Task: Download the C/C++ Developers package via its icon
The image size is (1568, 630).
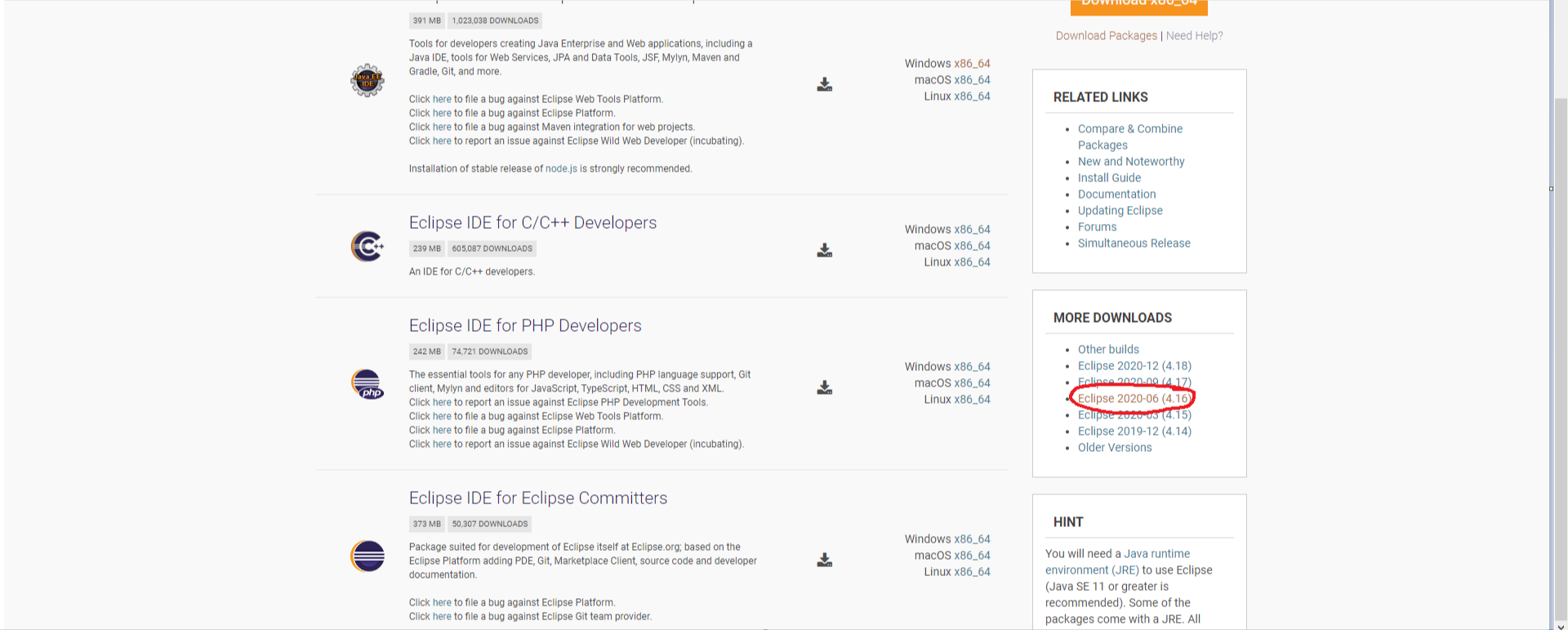Action: (x=825, y=250)
